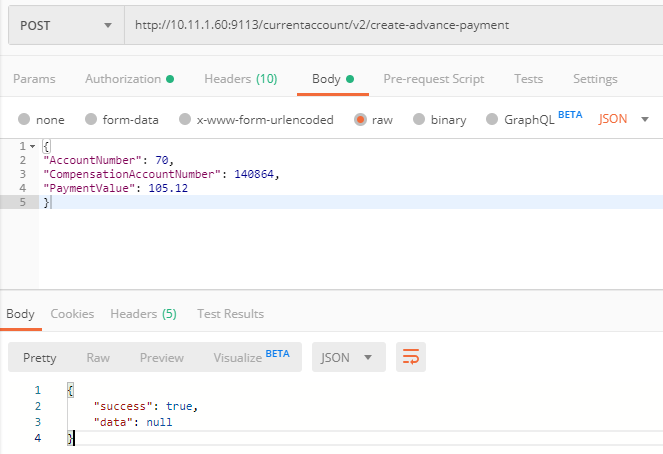This screenshot has width=663, height=454.
Task: Choose x-www-form-urlencoded body type
Action: tap(184, 120)
